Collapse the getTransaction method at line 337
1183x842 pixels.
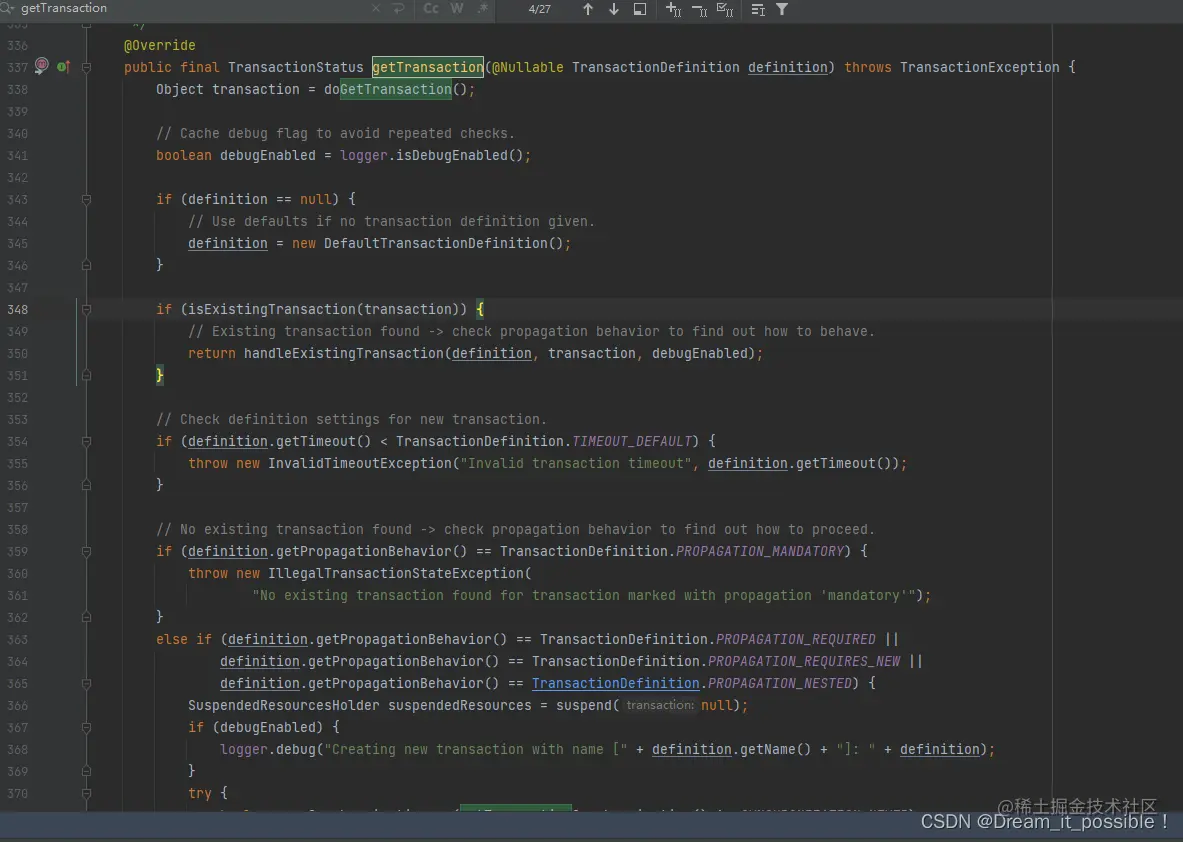pyautogui.click(x=86, y=67)
